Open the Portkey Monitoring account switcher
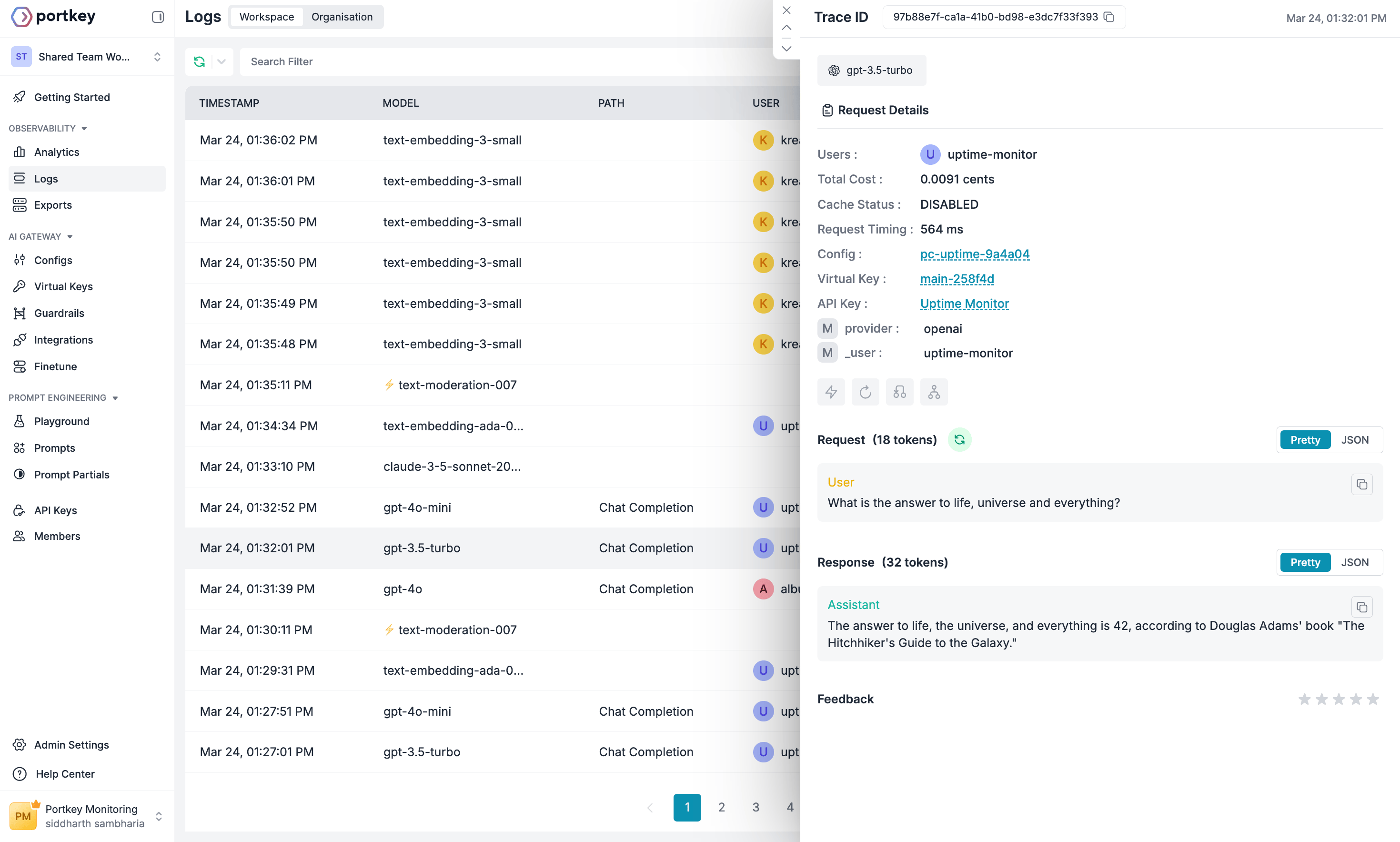 pyautogui.click(x=87, y=816)
